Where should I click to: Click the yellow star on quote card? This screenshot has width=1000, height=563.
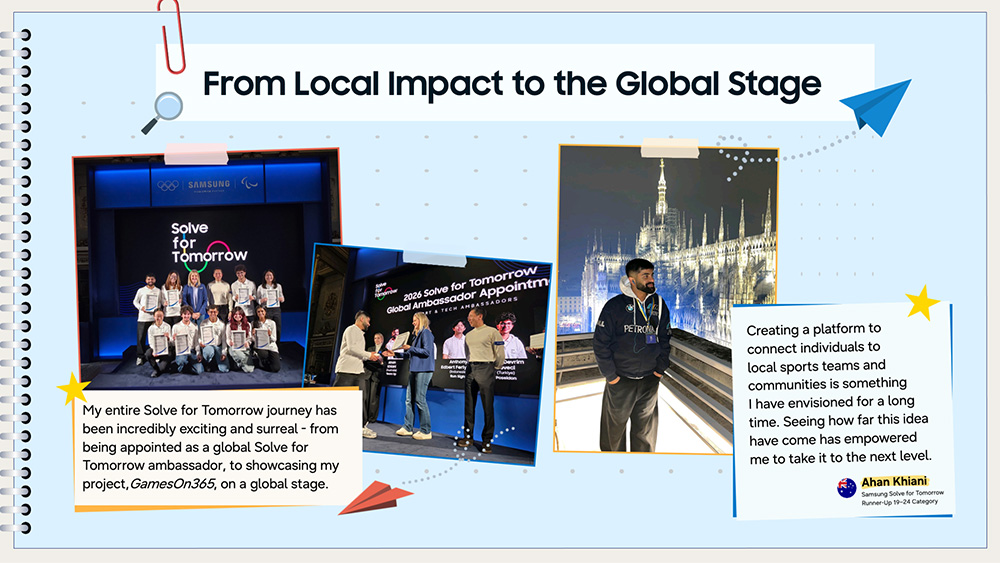(x=922, y=303)
